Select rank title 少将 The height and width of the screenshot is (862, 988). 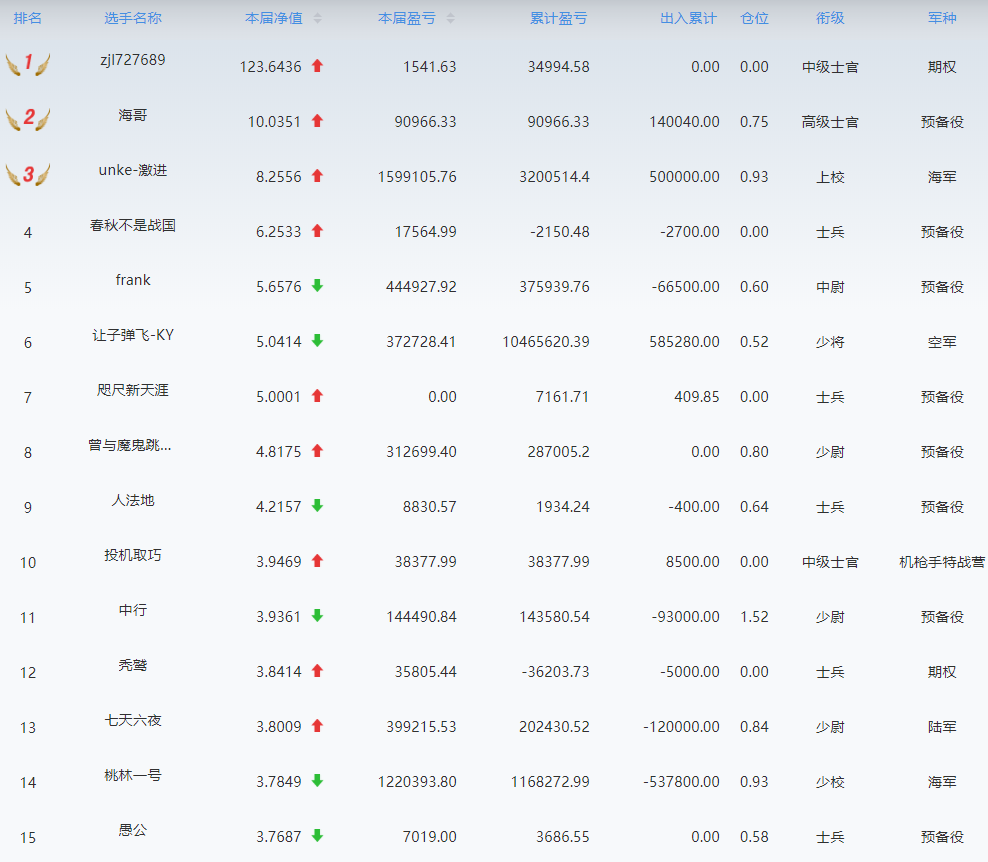pyautogui.click(x=830, y=342)
